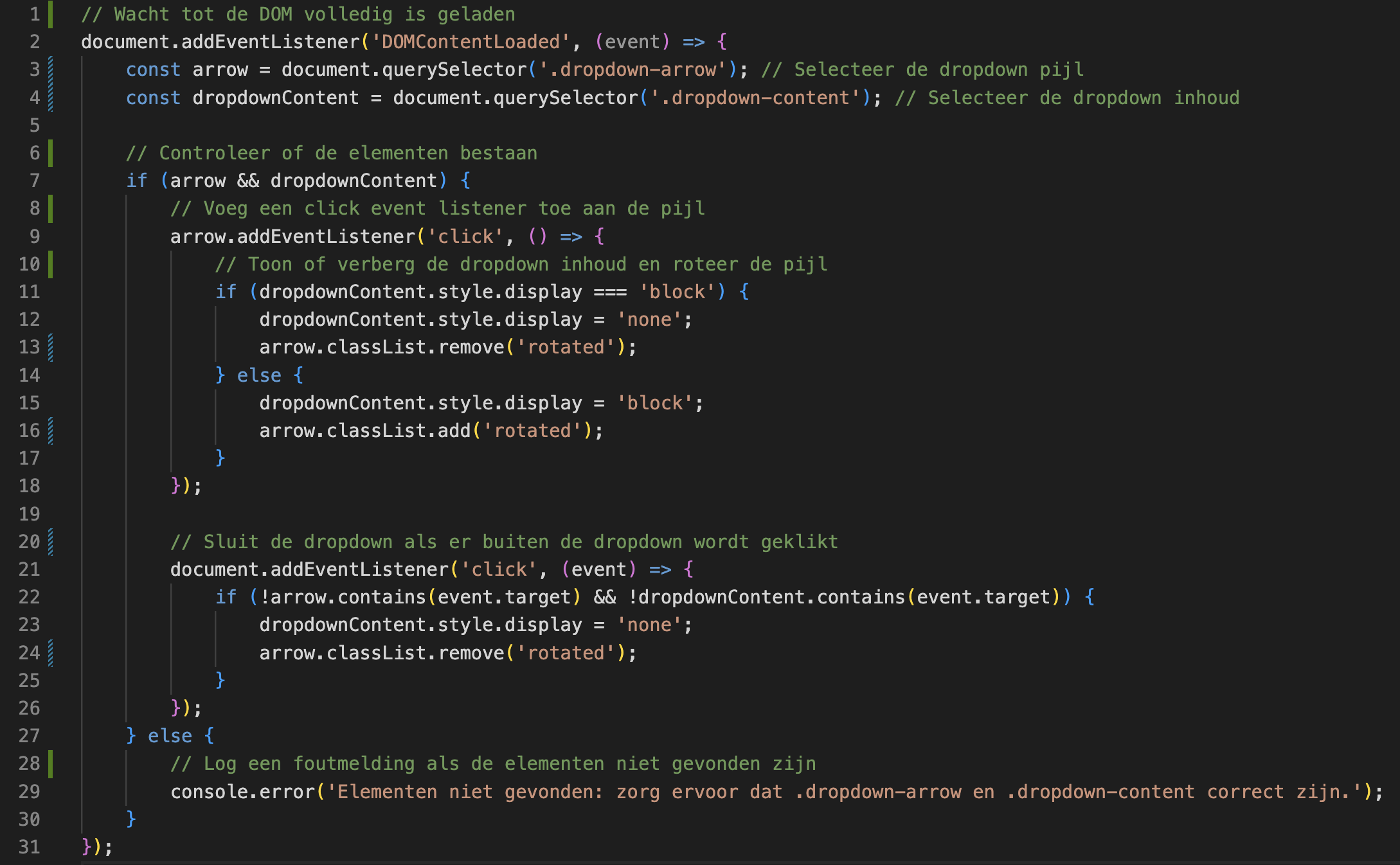Click the 'block' string on line 11
1400x865 pixels.
pos(677,292)
